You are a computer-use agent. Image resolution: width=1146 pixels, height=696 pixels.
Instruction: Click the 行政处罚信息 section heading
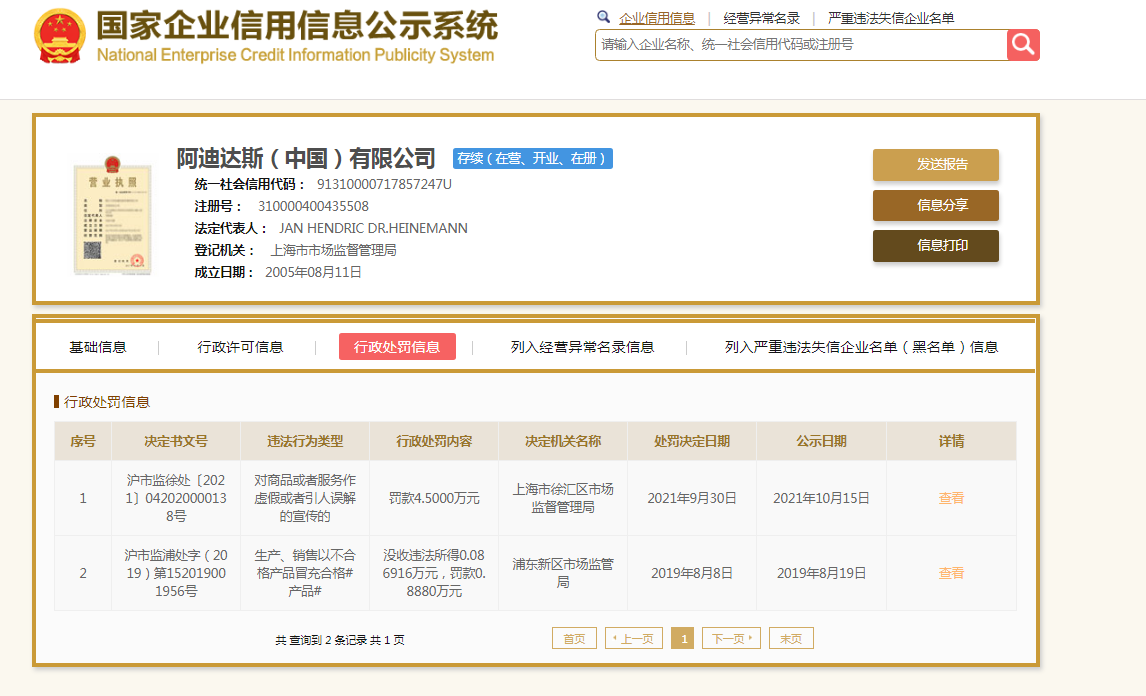(107, 402)
